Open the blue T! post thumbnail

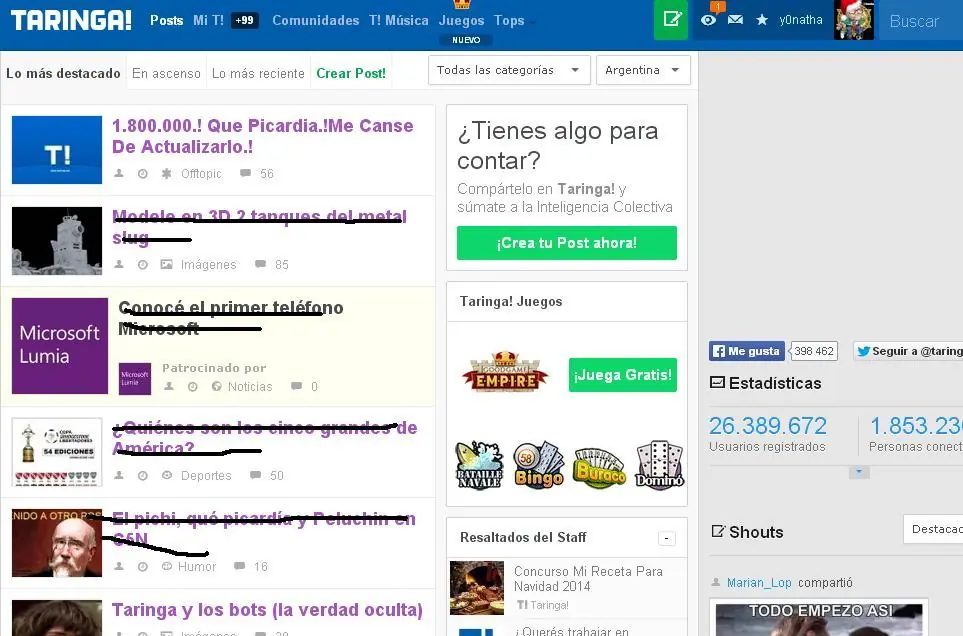[57, 150]
